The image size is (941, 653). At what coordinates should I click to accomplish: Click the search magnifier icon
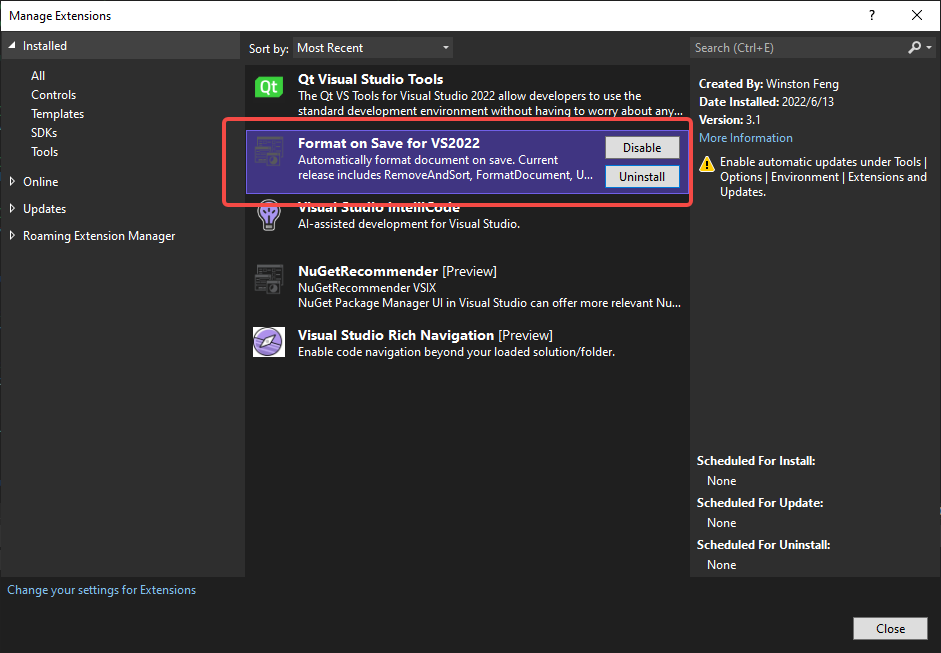pyautogui.click(x=914, y=47)
